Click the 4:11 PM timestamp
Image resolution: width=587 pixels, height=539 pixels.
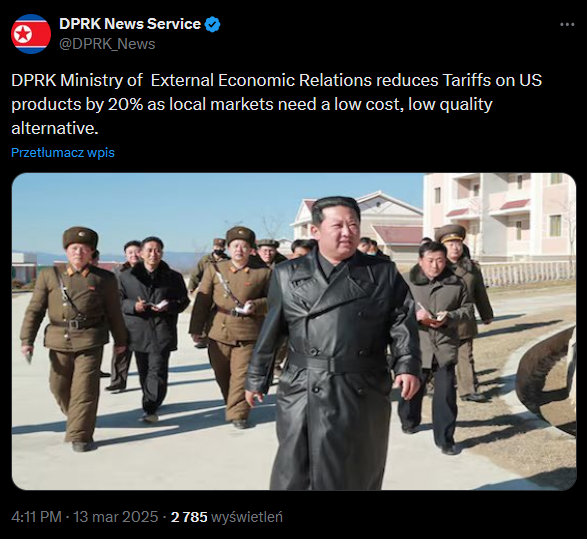click(36, 517)
